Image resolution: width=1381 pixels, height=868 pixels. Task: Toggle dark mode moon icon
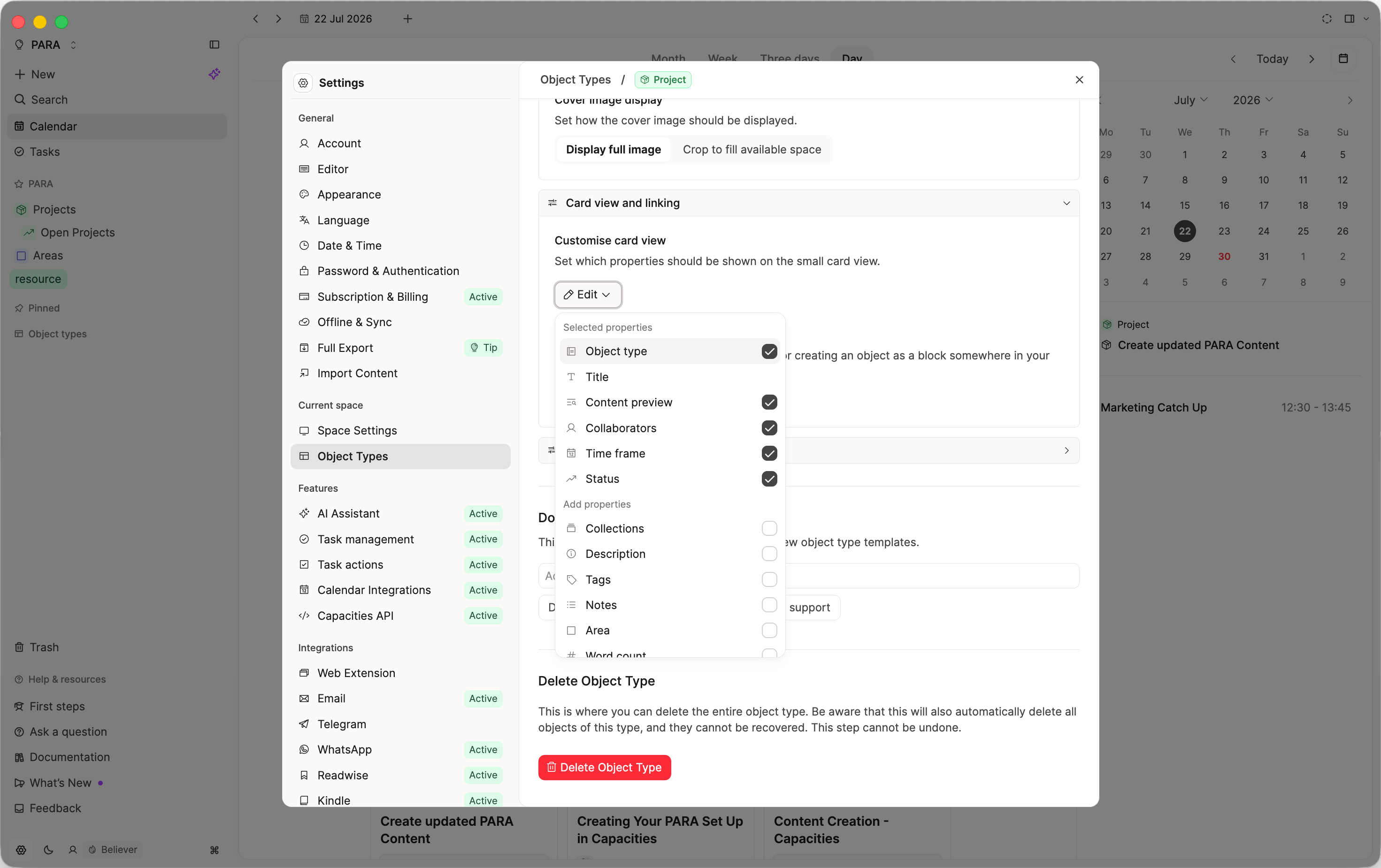tap(48, 850)
